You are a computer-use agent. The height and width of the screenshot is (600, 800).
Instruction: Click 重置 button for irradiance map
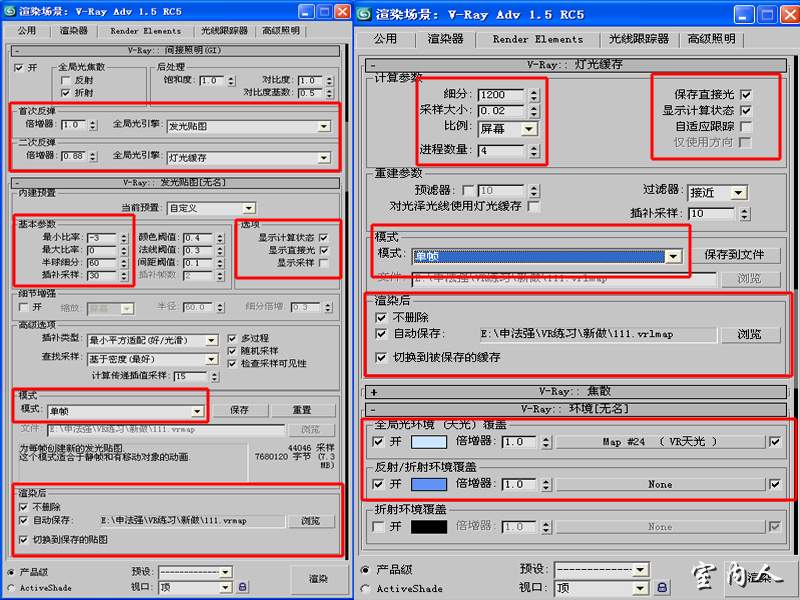(302, 410)
